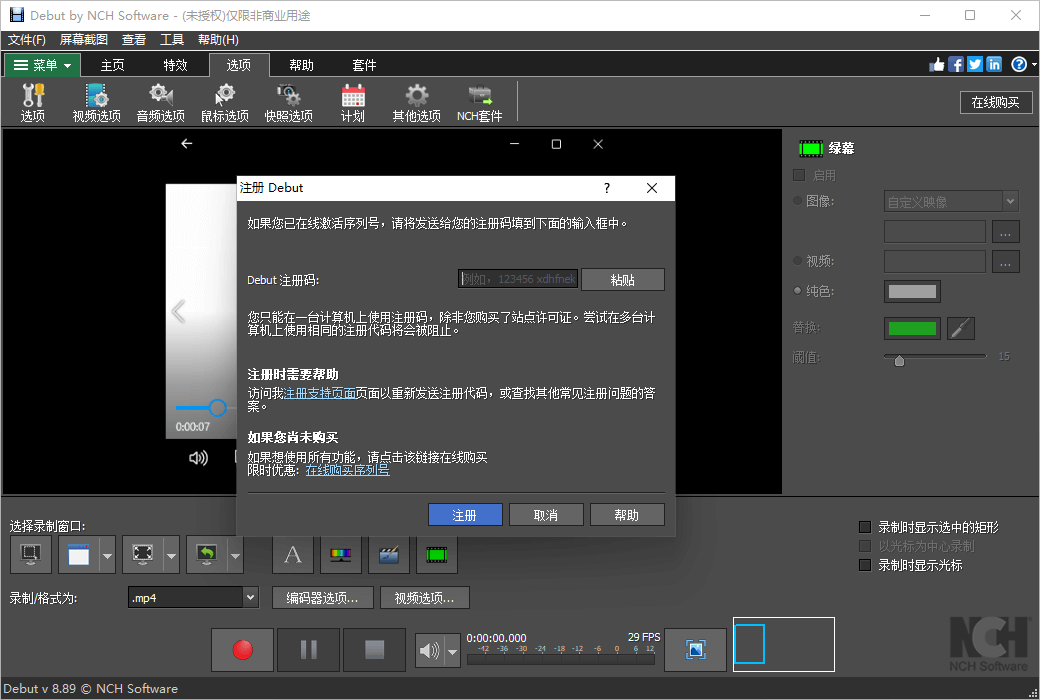The height and width of the screenshot is (700, 1040).
Task: Open 音频选项 in the toolbar
Action: coord(161,103)
